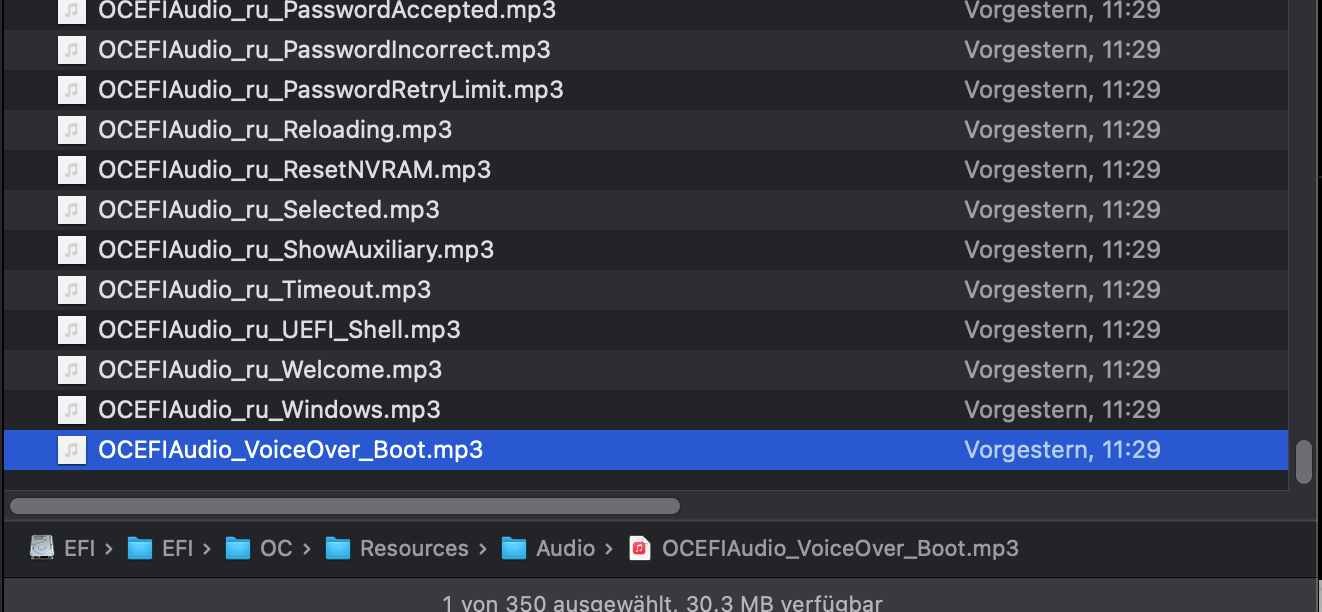
Task: Click the VoiceOver_Boot.mp3 row file icon
Action: 70,450
